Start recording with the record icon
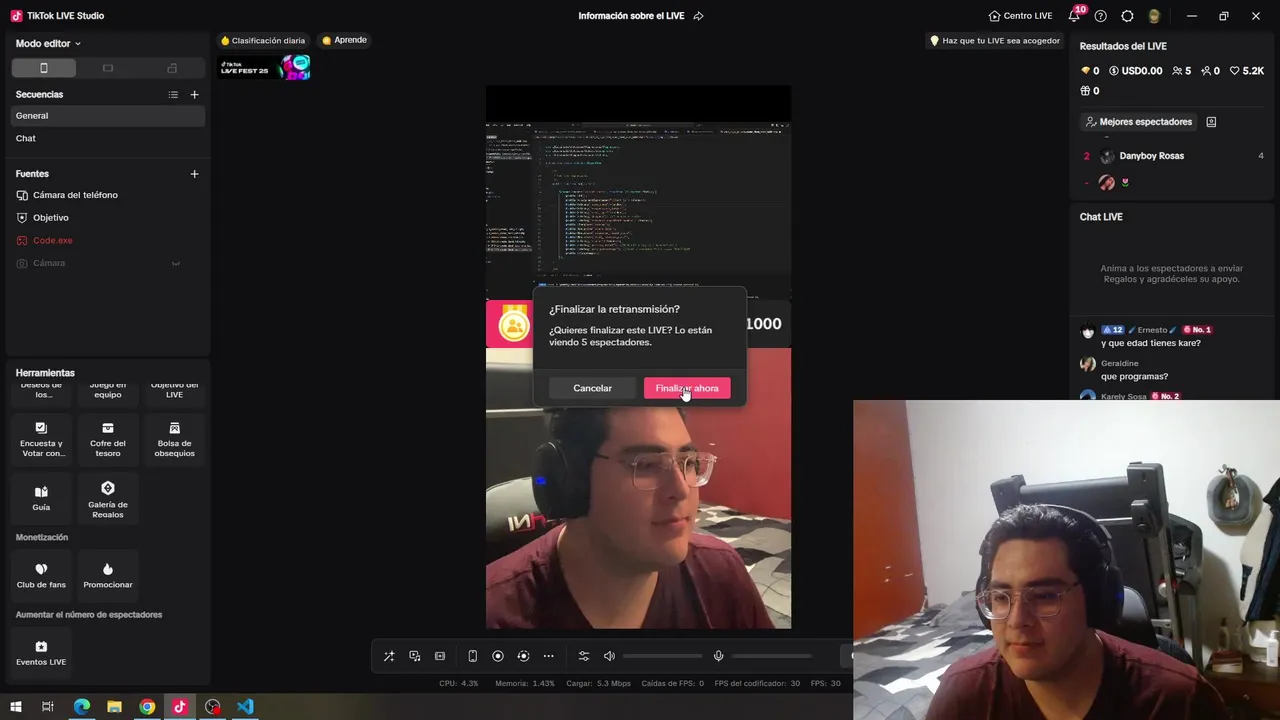Screen dimensions: 1280x720 (498, 656)
